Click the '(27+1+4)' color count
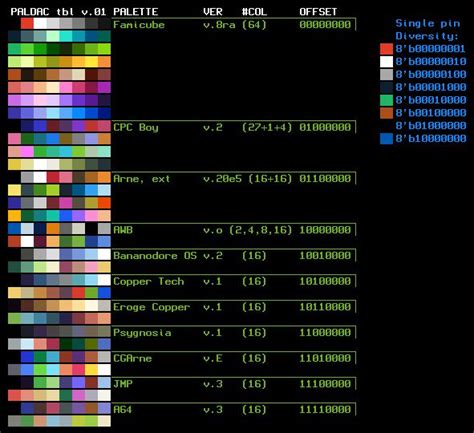Screen dimensions: 474x433 (x=267, y=127)
